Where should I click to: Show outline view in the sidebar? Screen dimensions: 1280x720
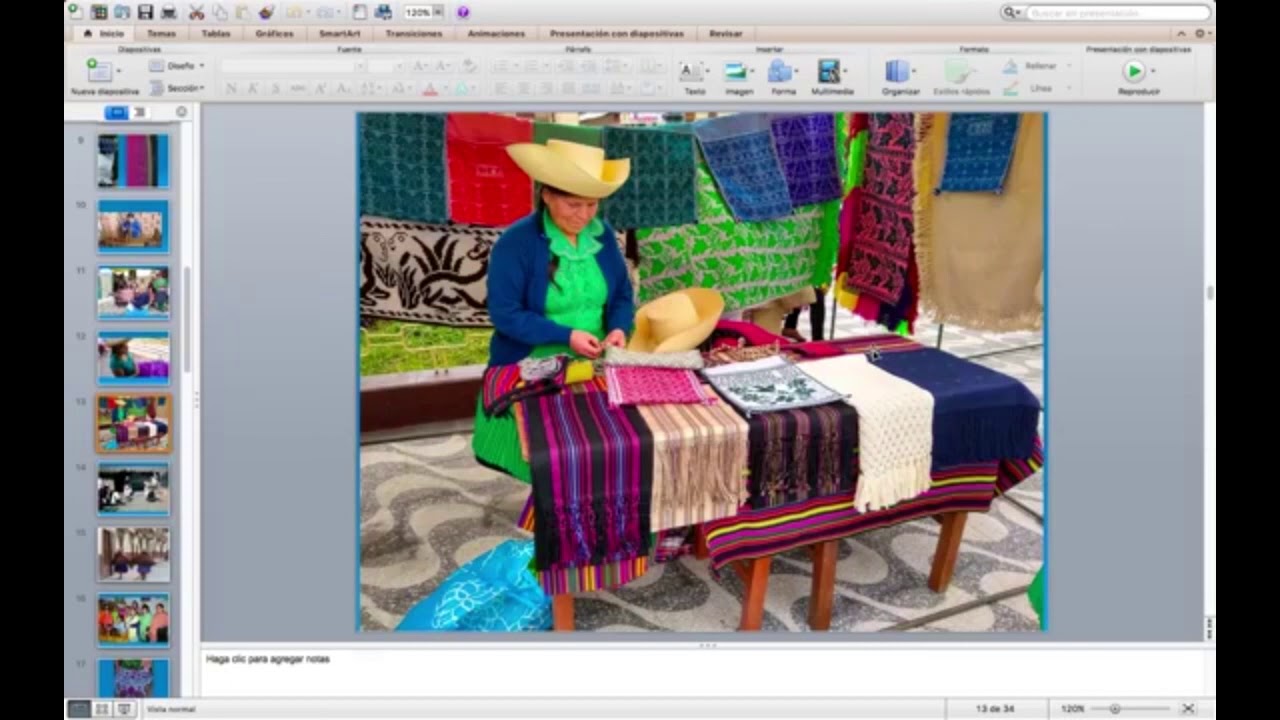coord(139,112)
